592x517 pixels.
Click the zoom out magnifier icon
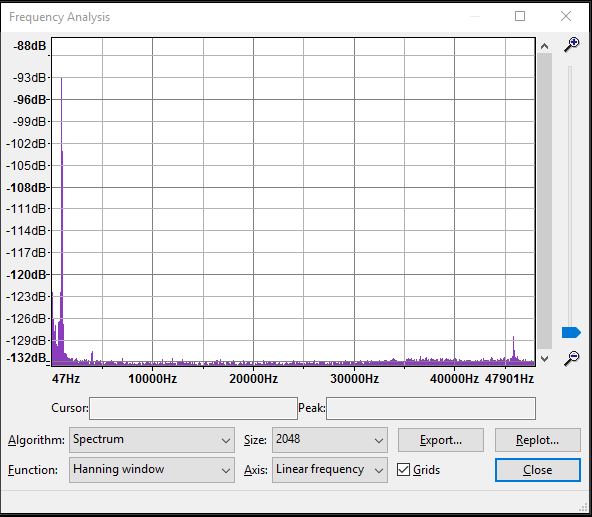(572, 359)
